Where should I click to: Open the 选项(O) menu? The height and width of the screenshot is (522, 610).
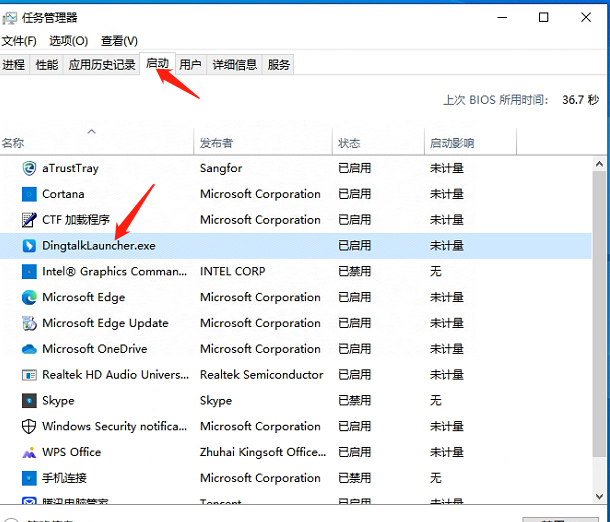[68, 41]
